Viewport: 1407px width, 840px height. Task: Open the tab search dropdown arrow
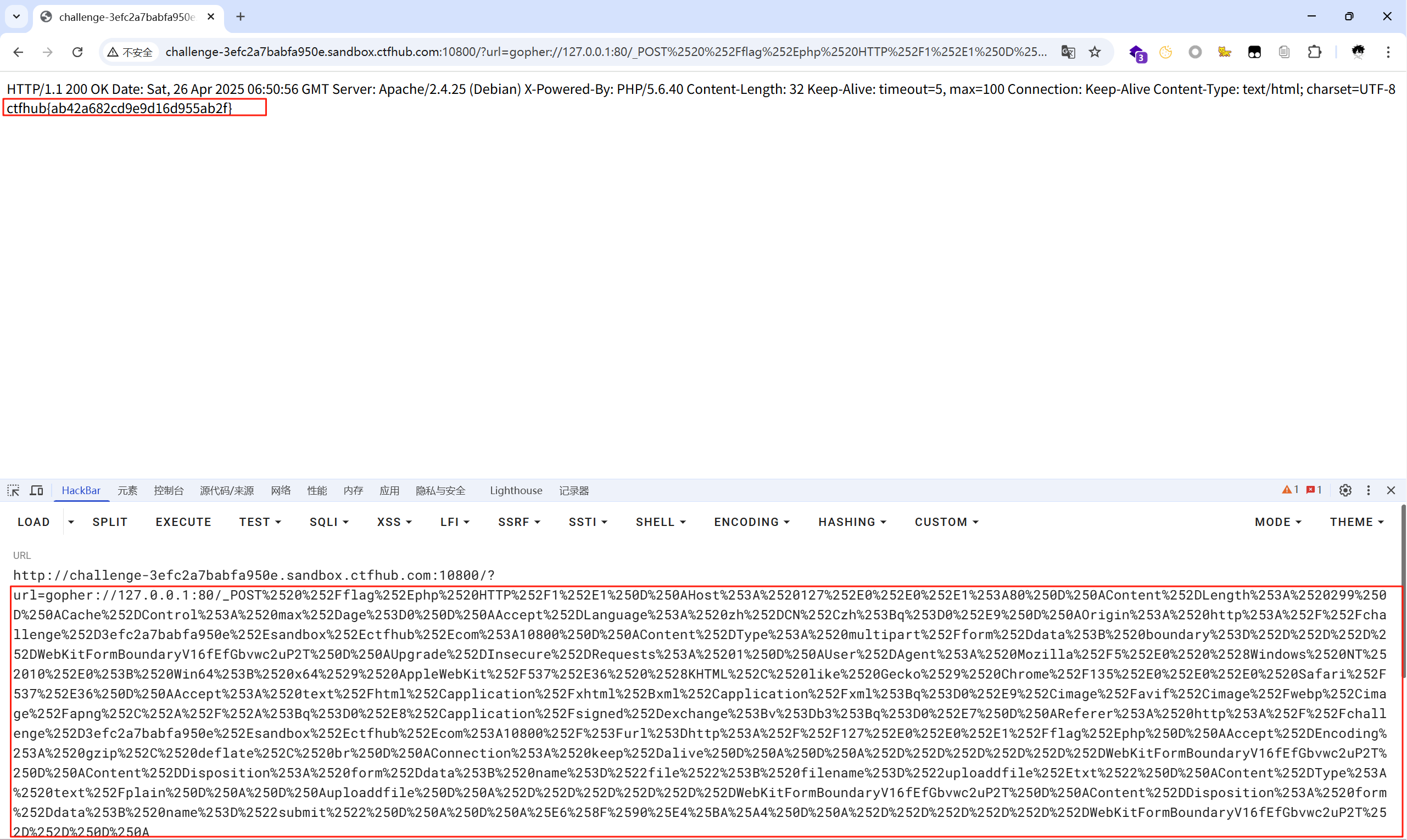(16, 16)
